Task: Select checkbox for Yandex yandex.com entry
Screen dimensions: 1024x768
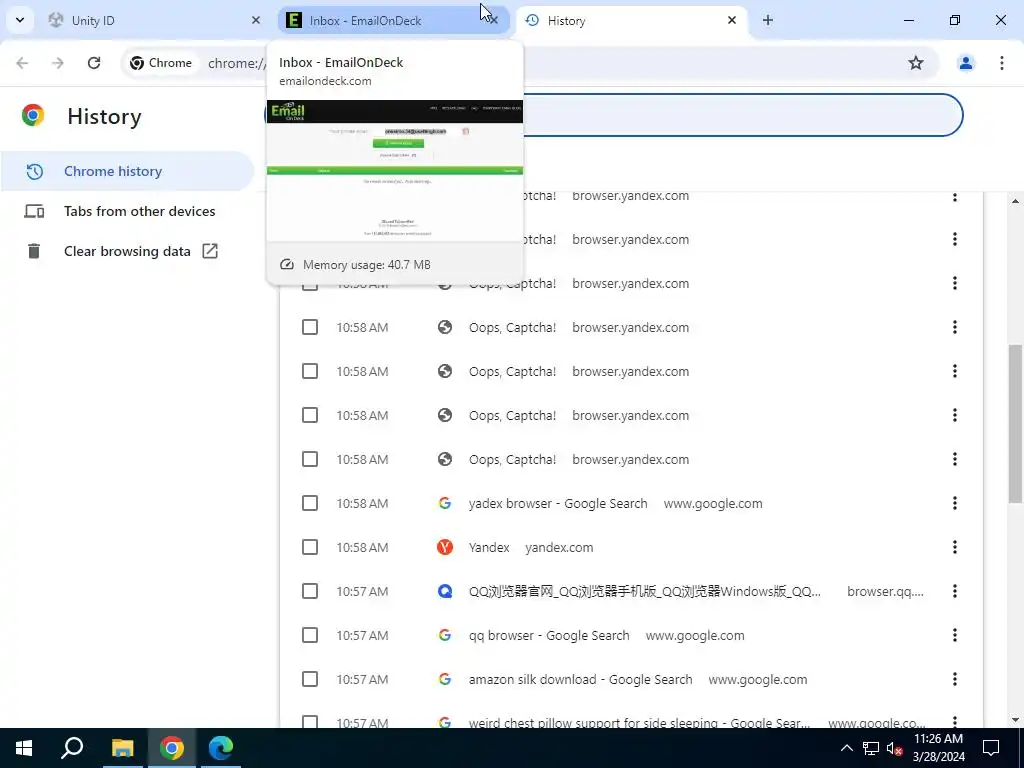Action: click(310, 547)
